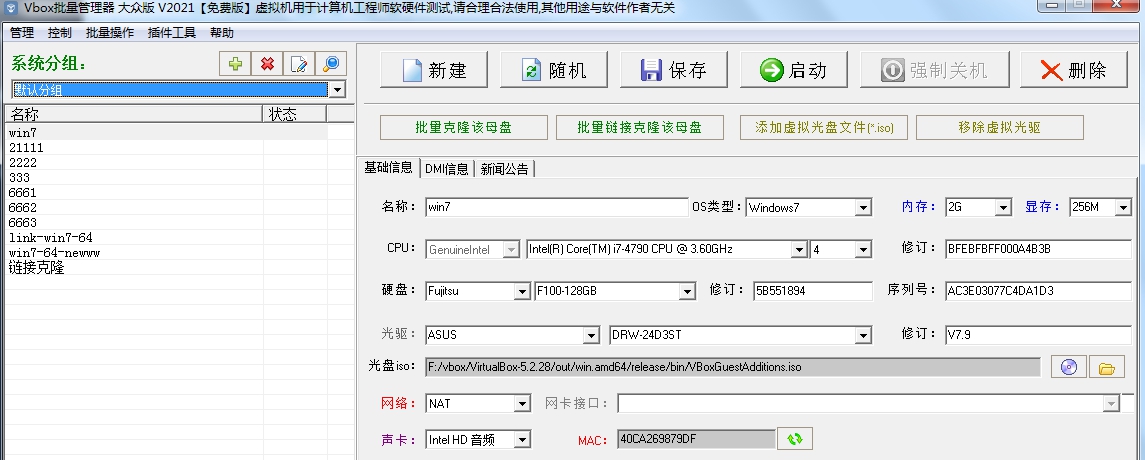Click the red X delete-group icon
This screenshot has width=1145, height=460.
267,64
